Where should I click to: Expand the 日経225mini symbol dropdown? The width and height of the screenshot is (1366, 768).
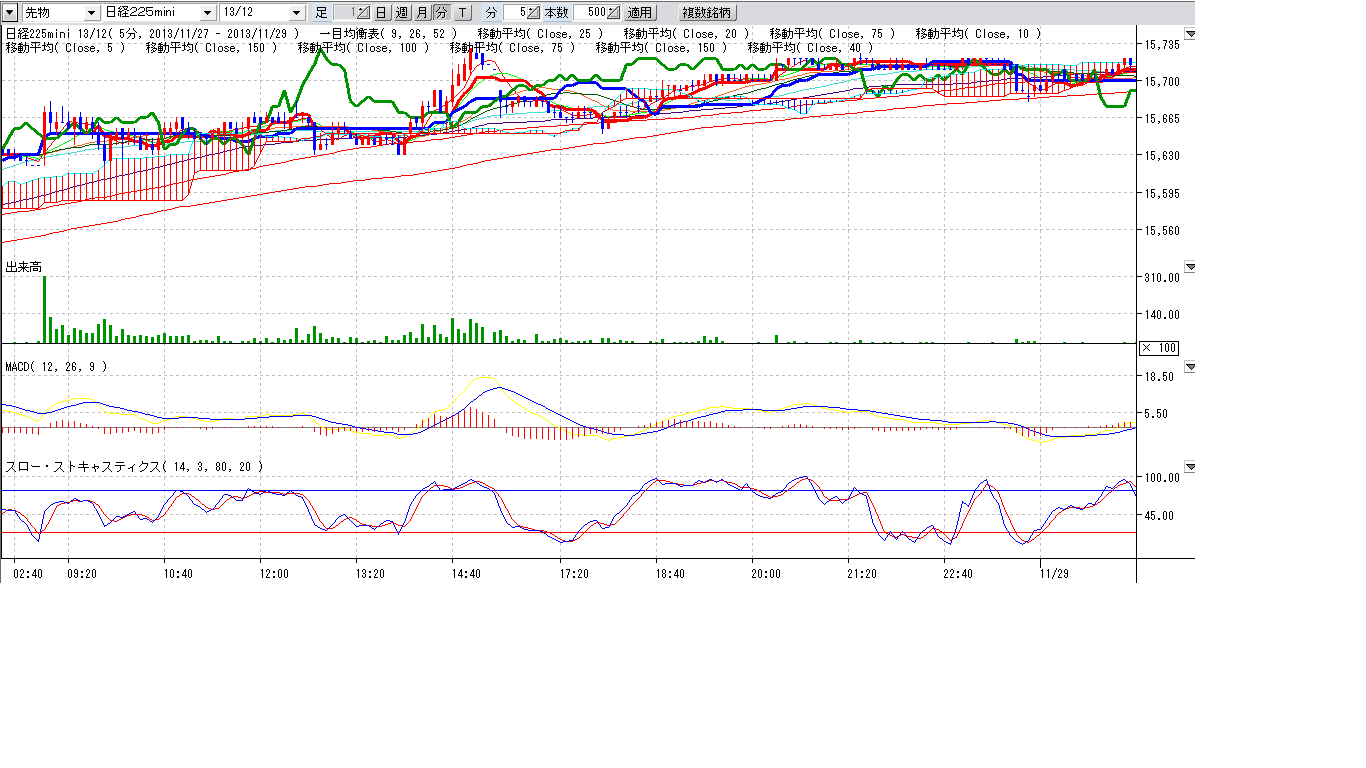[x=207, y=13]
